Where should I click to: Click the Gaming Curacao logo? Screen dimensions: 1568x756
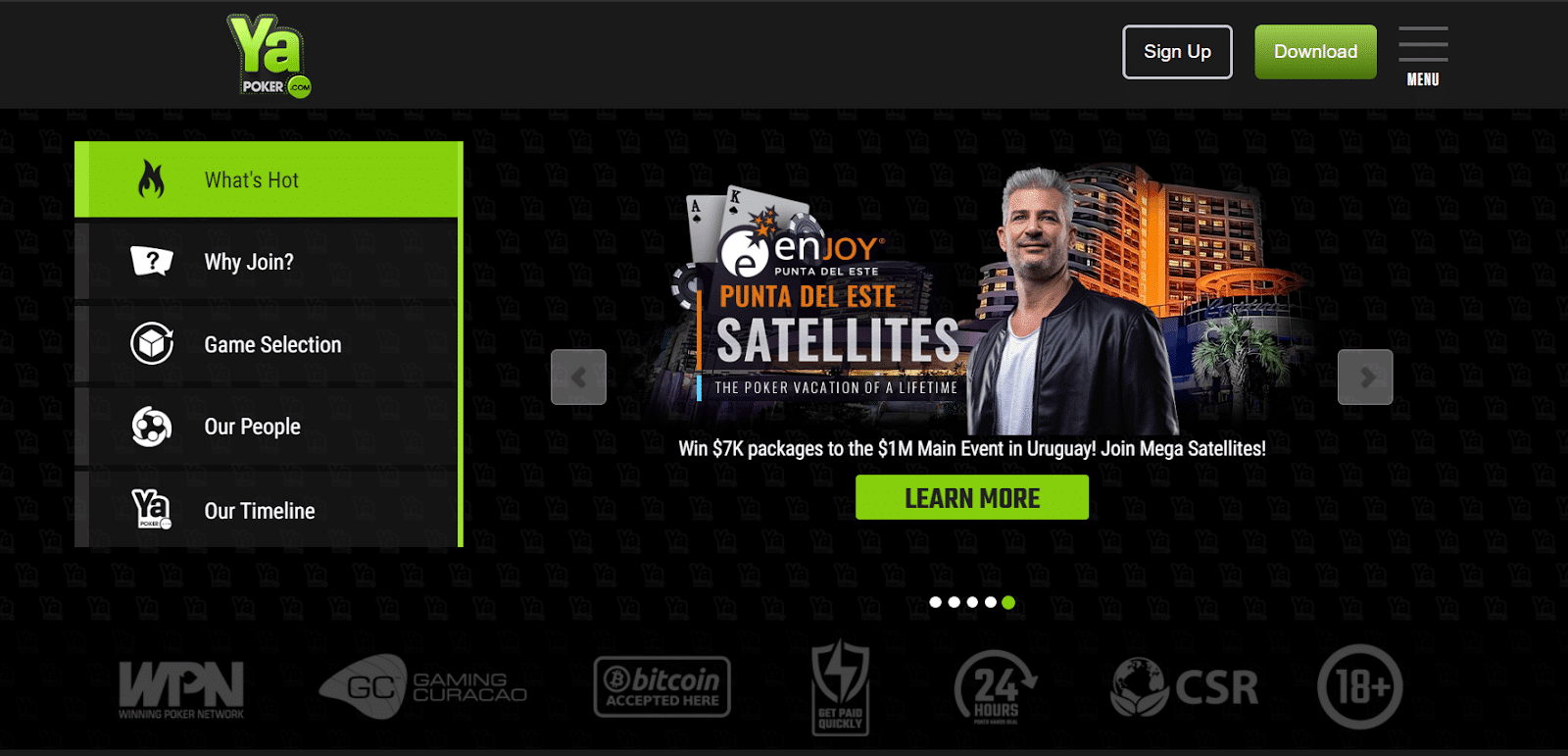(423, 686)
